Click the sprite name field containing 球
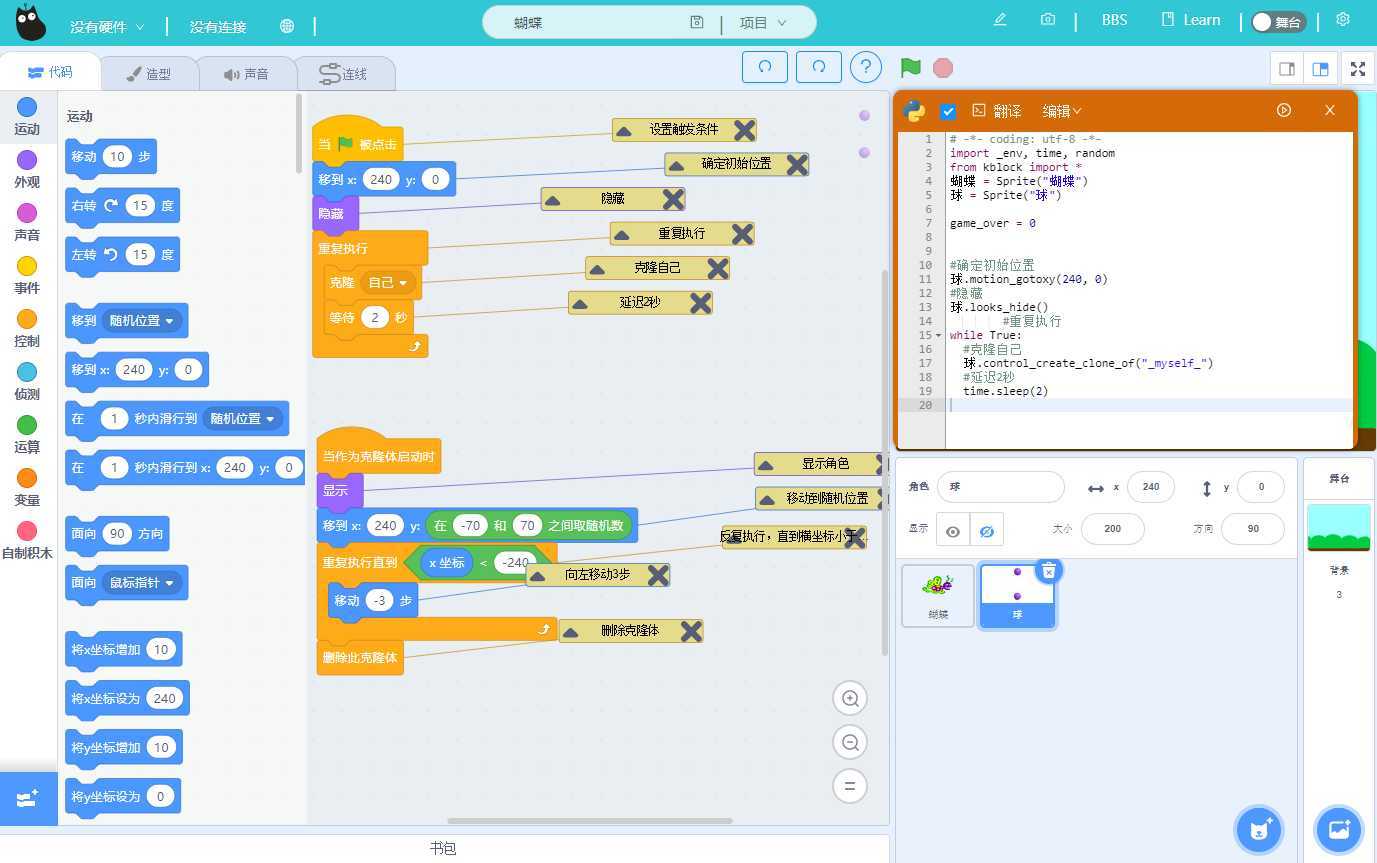The height and width of the screenshot is (863, 1377). click(1000, 487)
